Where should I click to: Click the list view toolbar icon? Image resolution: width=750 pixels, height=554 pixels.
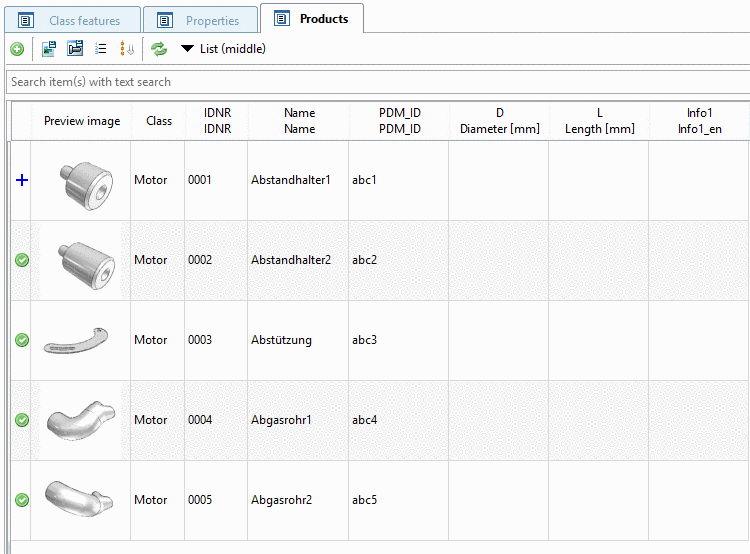[x=100, y=48]
